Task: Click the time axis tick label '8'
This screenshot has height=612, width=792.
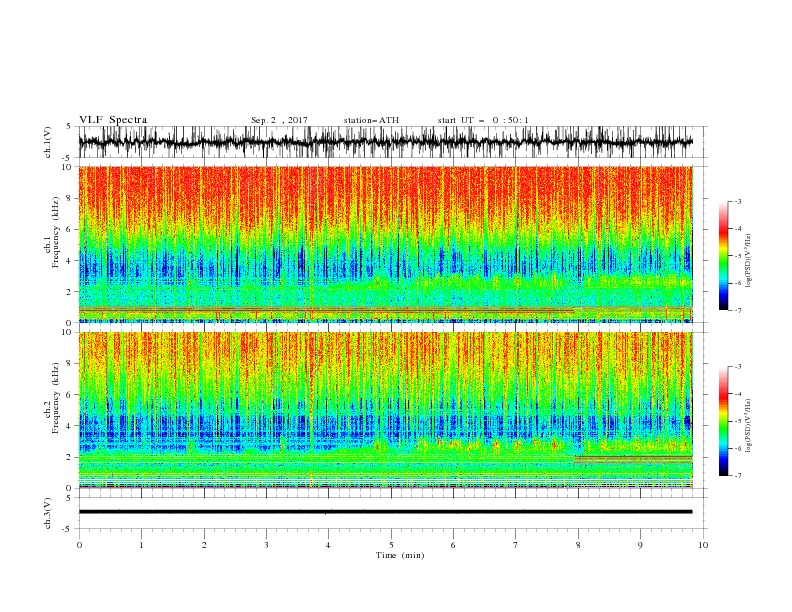Action: [578, 545]
